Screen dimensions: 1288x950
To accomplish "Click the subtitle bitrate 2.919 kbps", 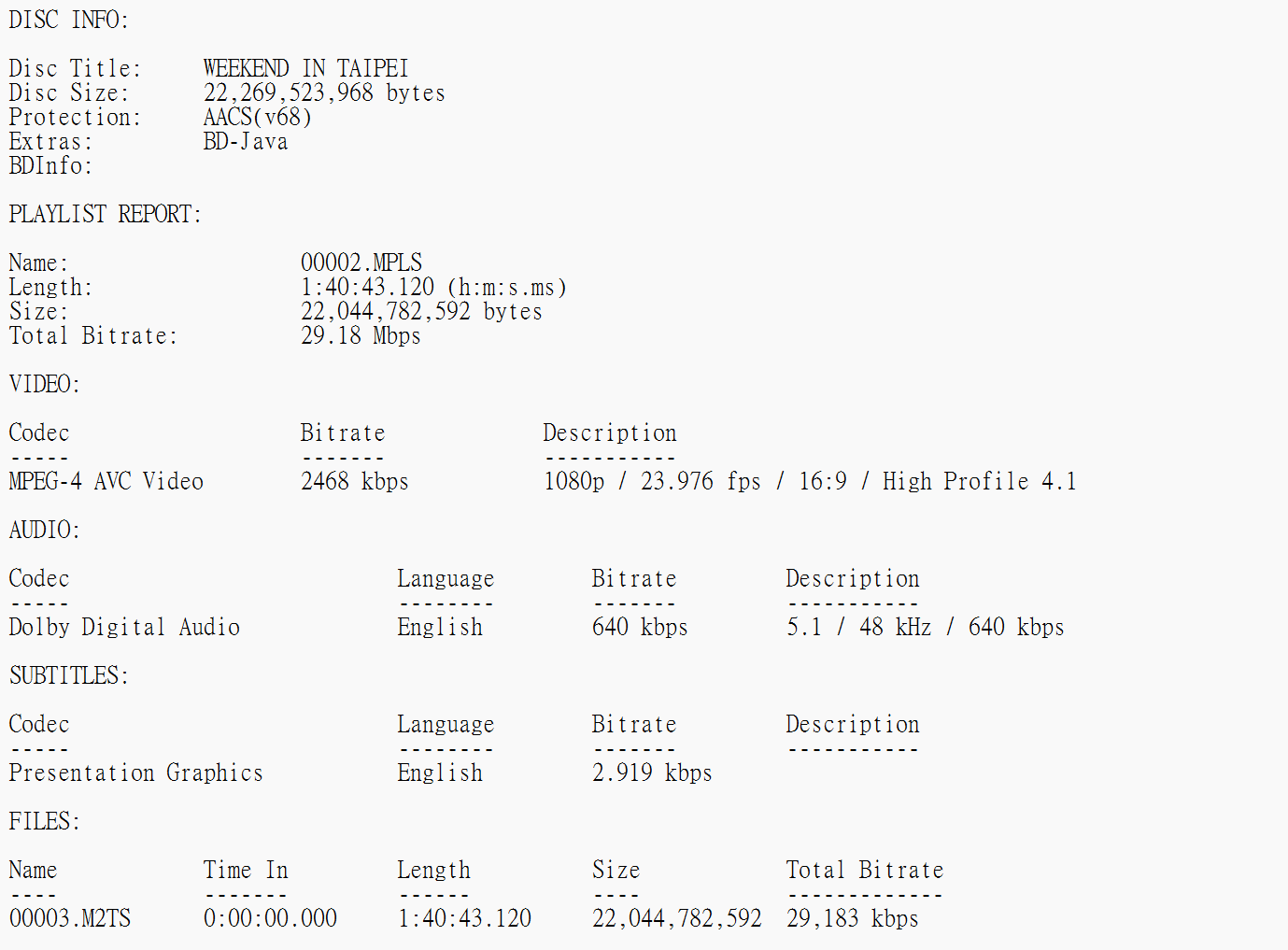I will click(x=652, y=773).
